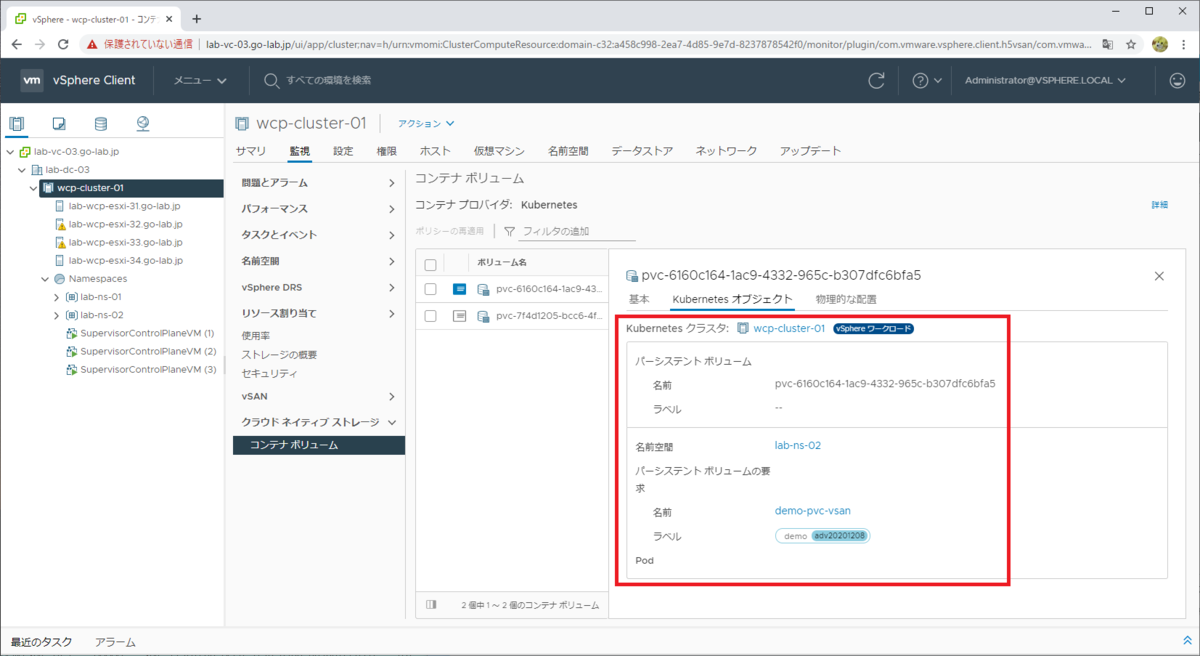Expand lab-ns-01 namespace node
The height and width of the screenshot is (656, 1200).
coord(57,297)
